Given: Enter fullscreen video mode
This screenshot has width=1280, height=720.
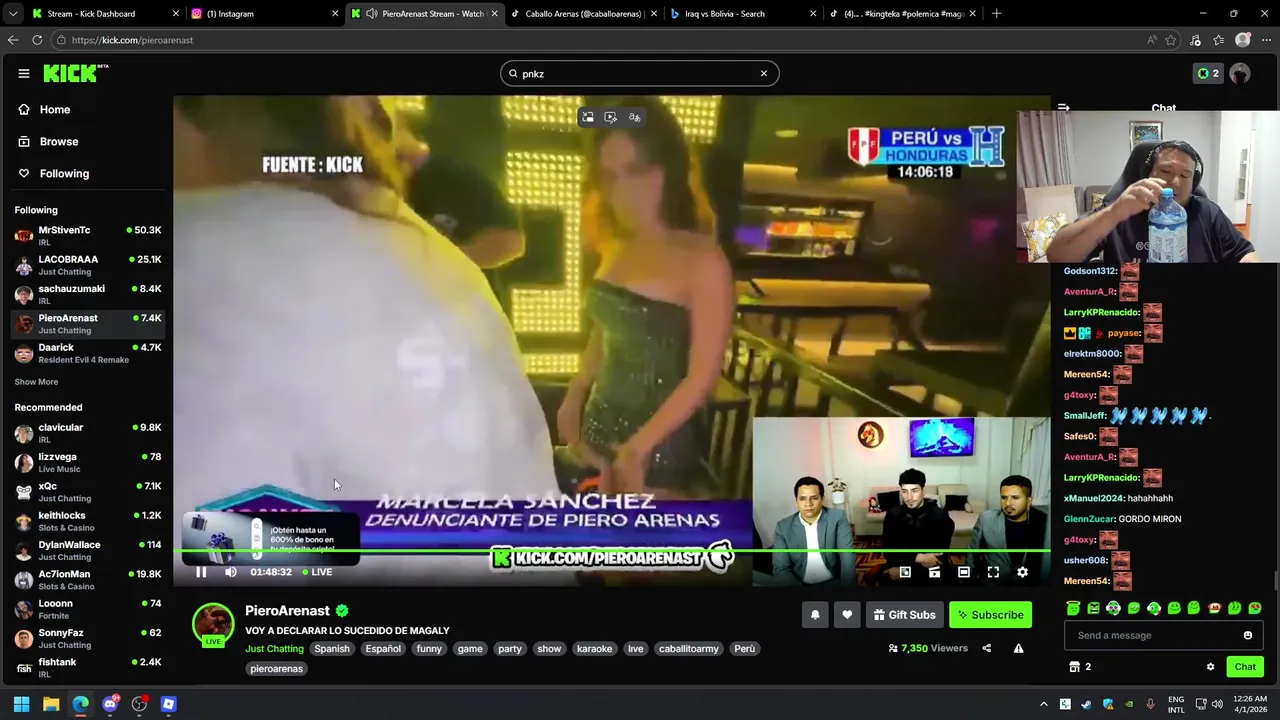Looking at the screenshot, I should click(993, 572).
